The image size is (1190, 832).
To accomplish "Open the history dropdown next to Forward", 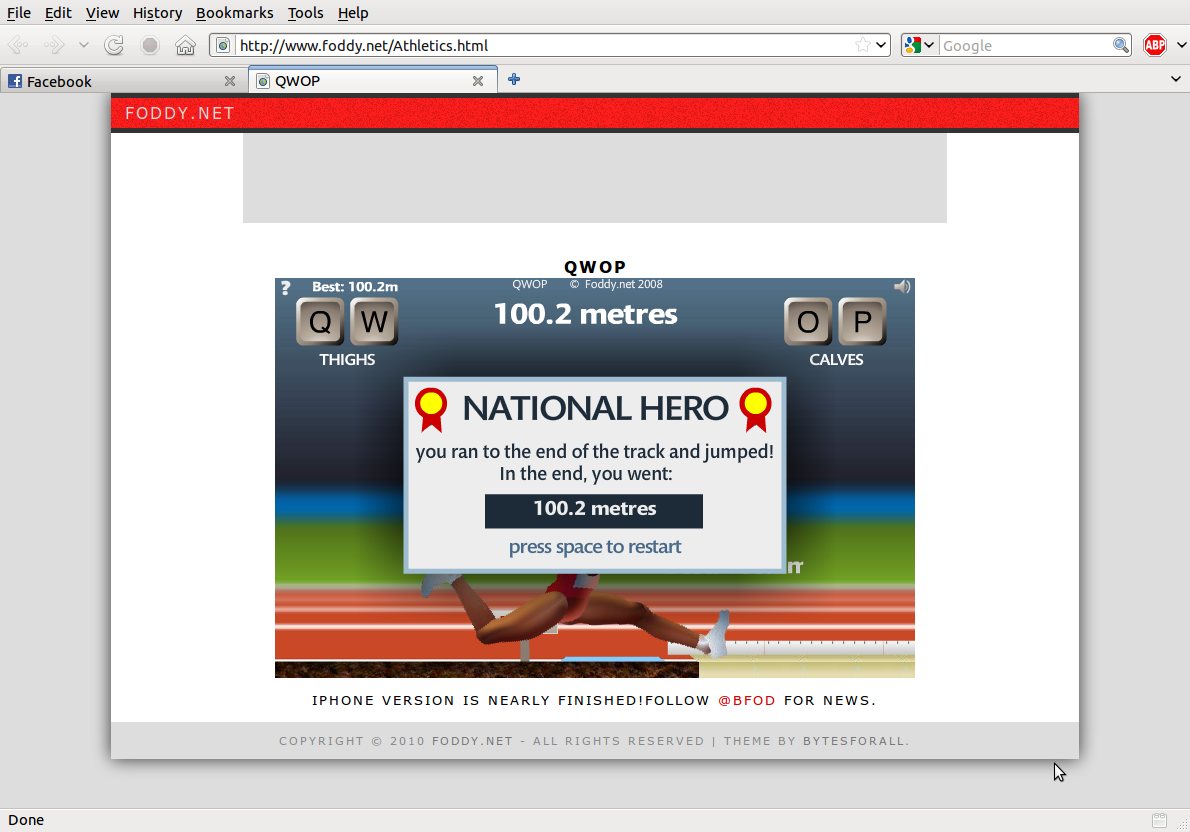I will 83,46.
